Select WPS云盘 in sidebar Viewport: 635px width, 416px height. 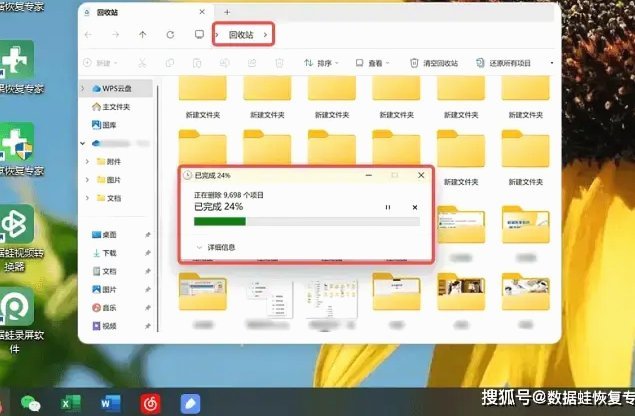point(117,88)
